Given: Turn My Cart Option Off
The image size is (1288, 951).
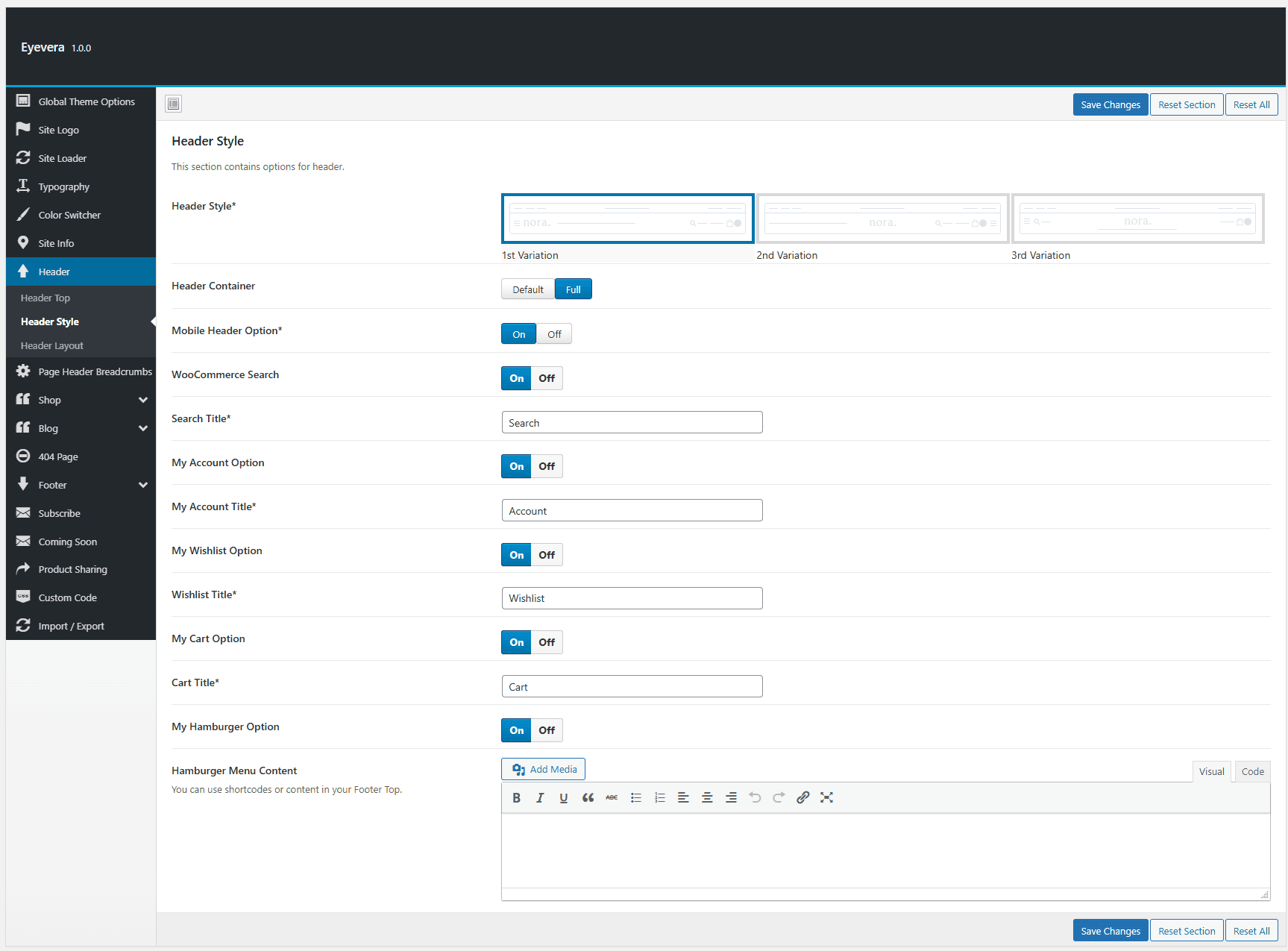Looking at the screenshot, I should (547, 642).
